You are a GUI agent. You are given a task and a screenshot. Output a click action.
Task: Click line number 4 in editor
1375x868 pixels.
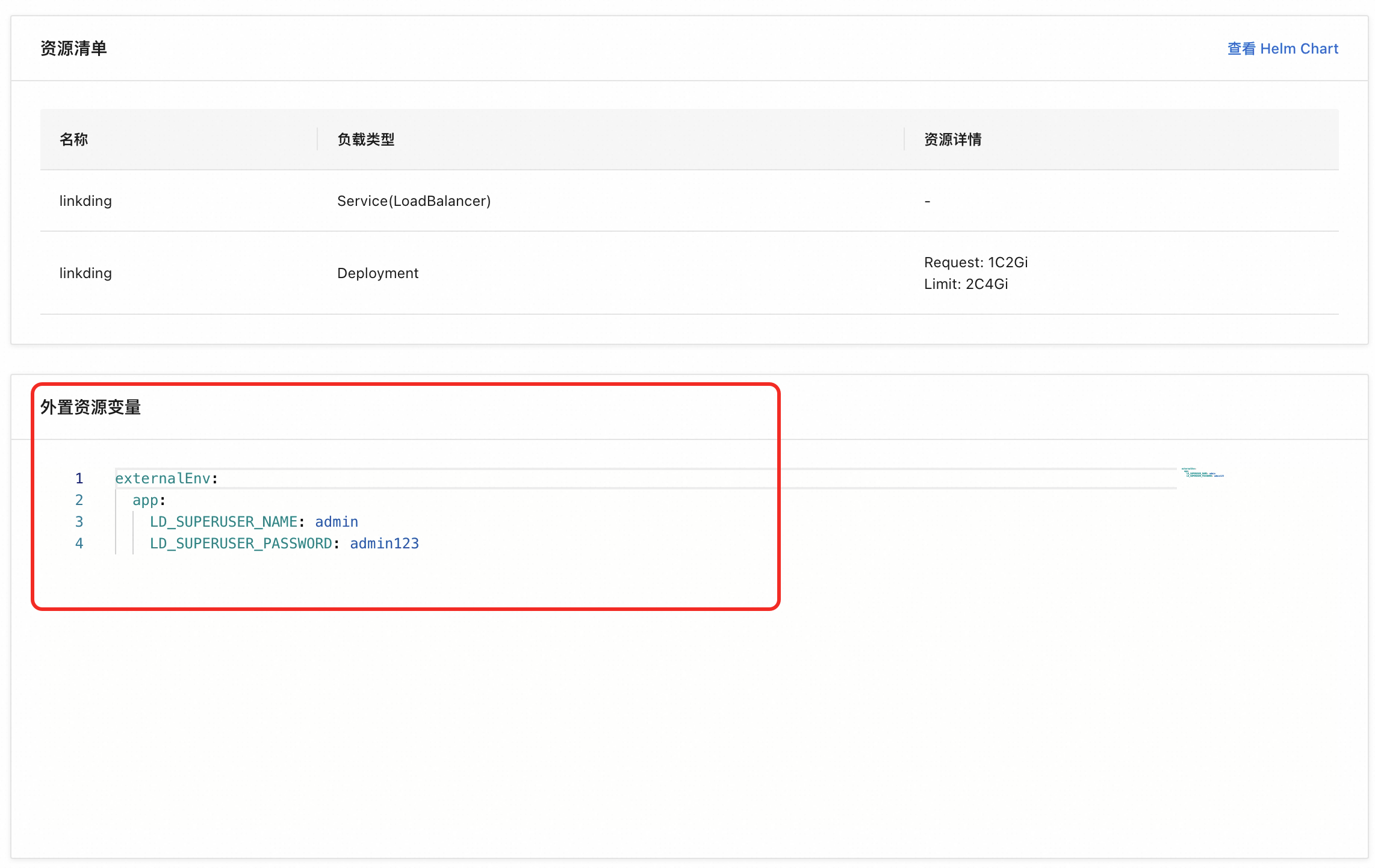pos(79,544)
